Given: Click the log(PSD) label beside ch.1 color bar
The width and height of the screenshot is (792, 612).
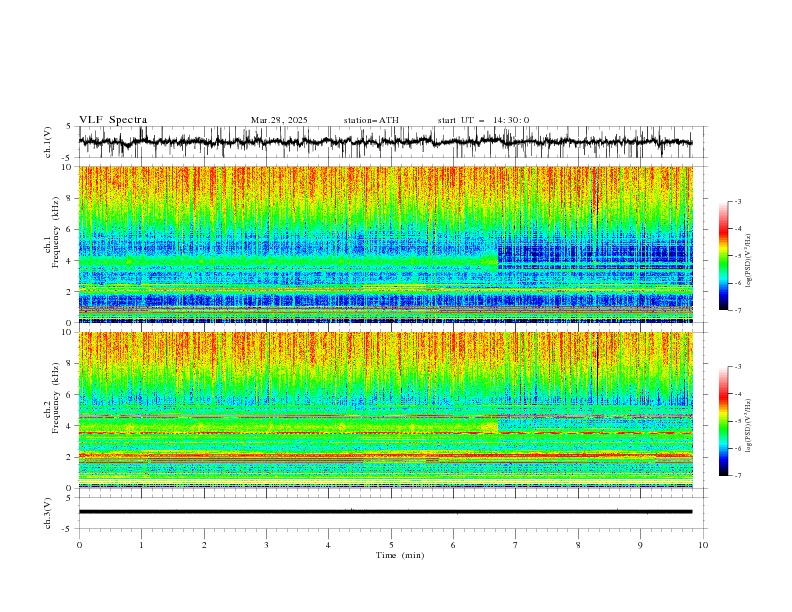Looking at the screenshot, I should [749, 261].
